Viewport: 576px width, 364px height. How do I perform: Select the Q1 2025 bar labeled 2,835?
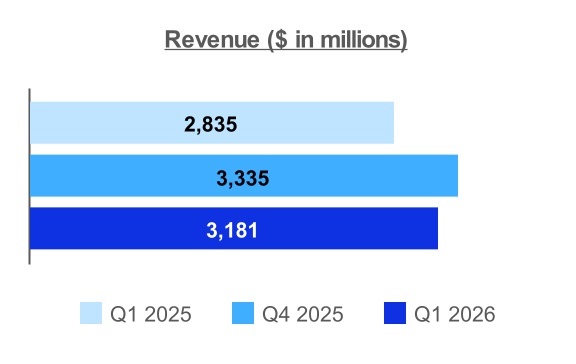click(212, 123)
